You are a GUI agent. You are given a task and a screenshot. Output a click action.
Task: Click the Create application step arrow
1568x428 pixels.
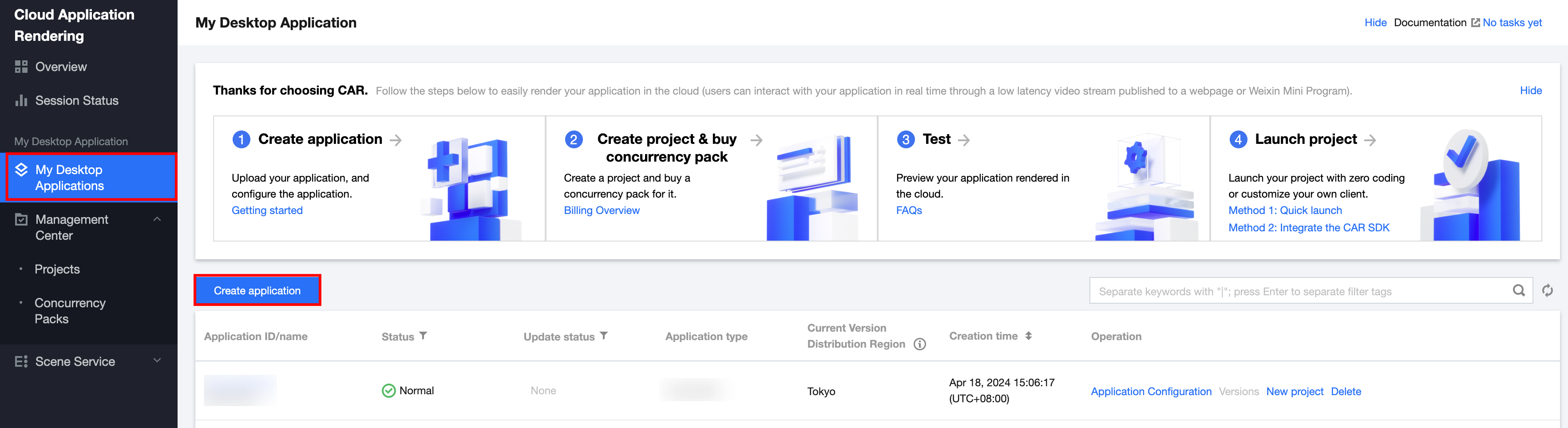(x=396, y=140)
